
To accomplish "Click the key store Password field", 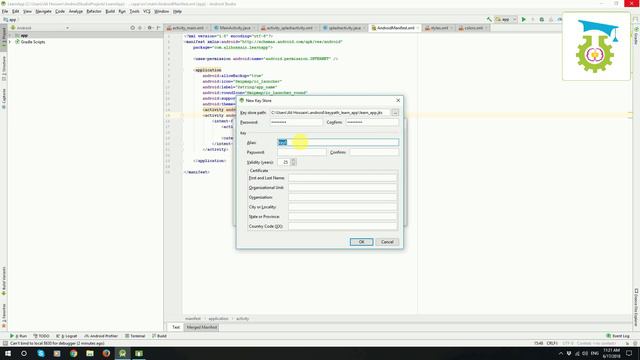I will coord(296,122).
